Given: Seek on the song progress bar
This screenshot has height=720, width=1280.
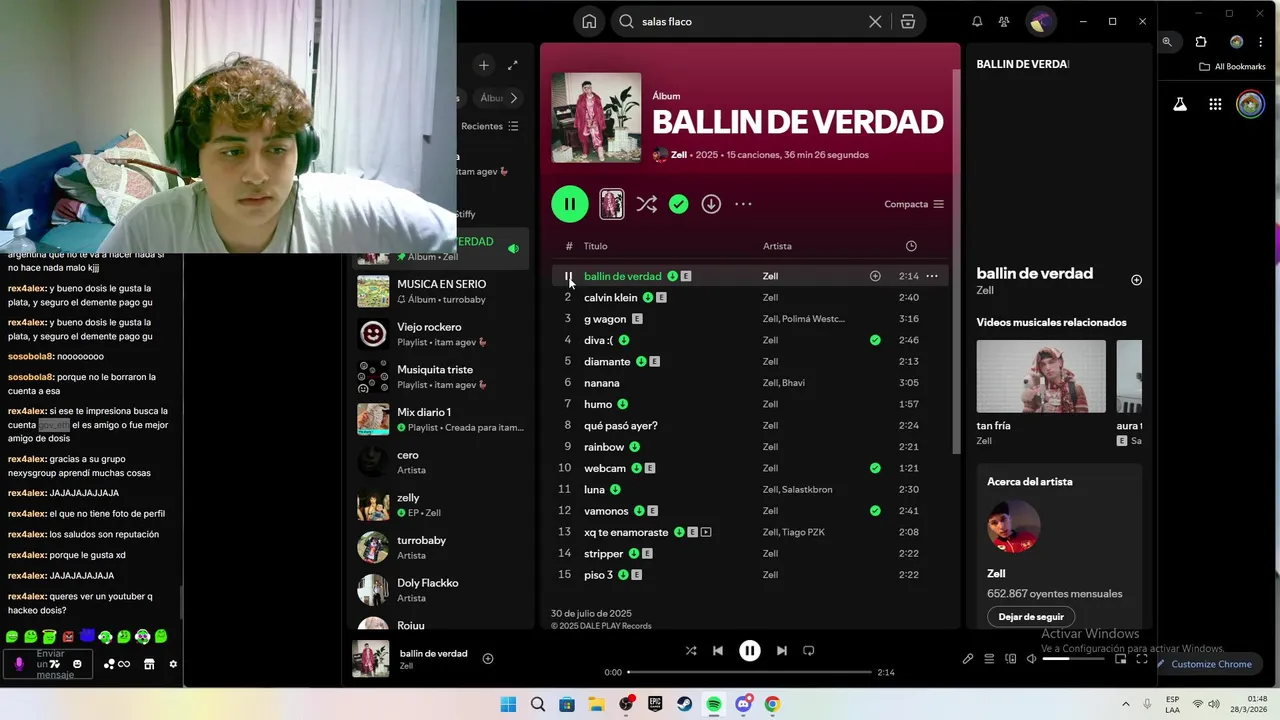Looking at the screenshot, I should [749, 672].
